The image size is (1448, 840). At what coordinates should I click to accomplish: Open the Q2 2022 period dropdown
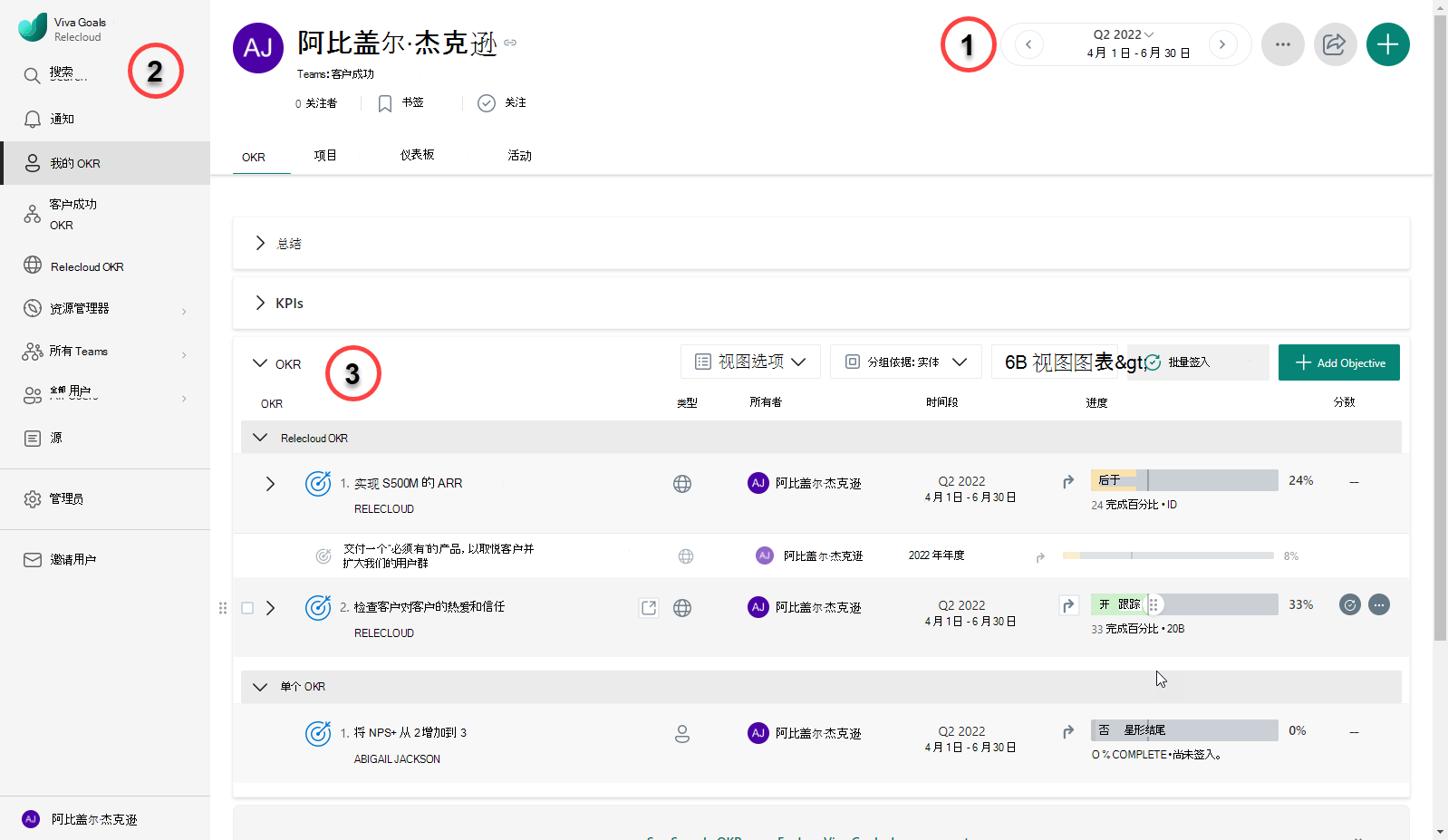pos(1124,34)
